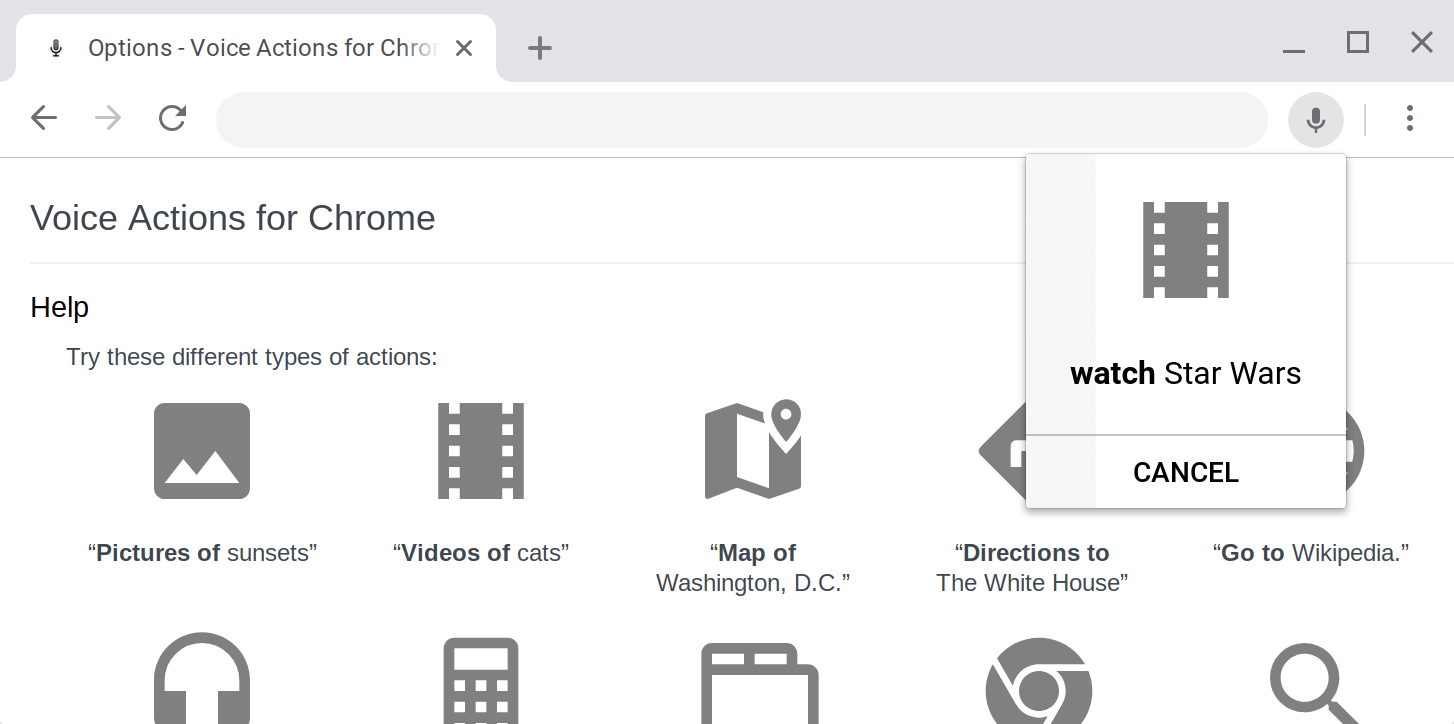Click the "Go to Wikipedia." example text
This screenshot has height=724, width=1454.
pos(1311,553)
